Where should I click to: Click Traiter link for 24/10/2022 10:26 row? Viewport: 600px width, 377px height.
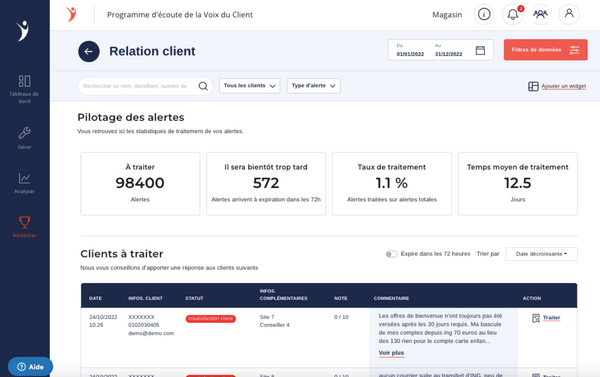point(551,318)
